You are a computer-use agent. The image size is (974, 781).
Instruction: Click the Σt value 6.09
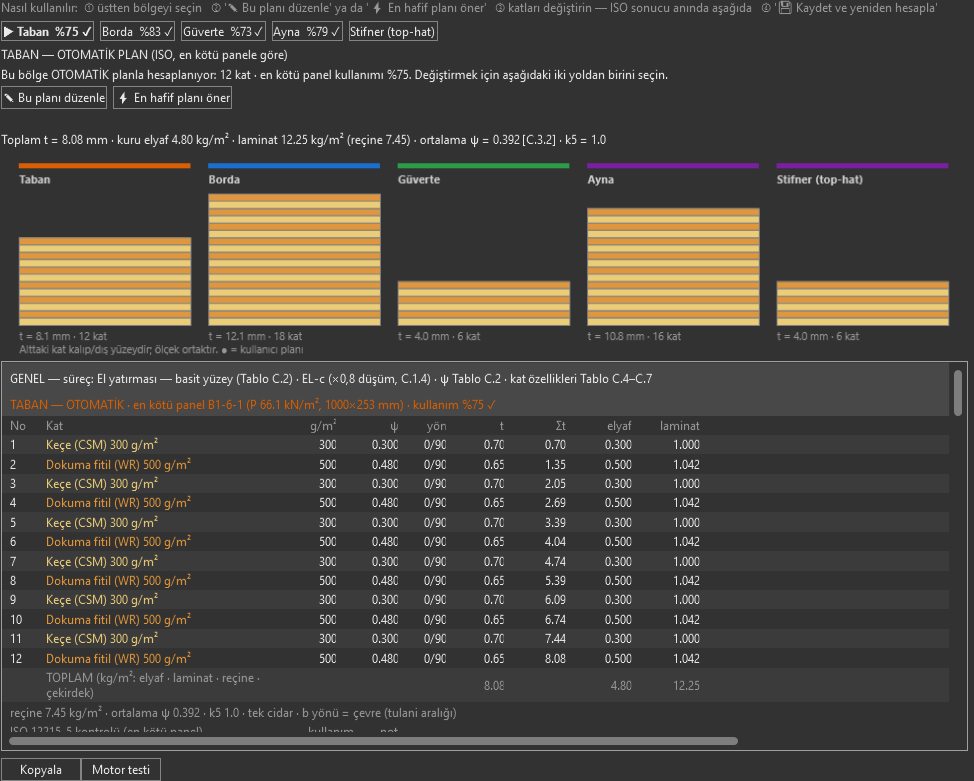point(555,600)
